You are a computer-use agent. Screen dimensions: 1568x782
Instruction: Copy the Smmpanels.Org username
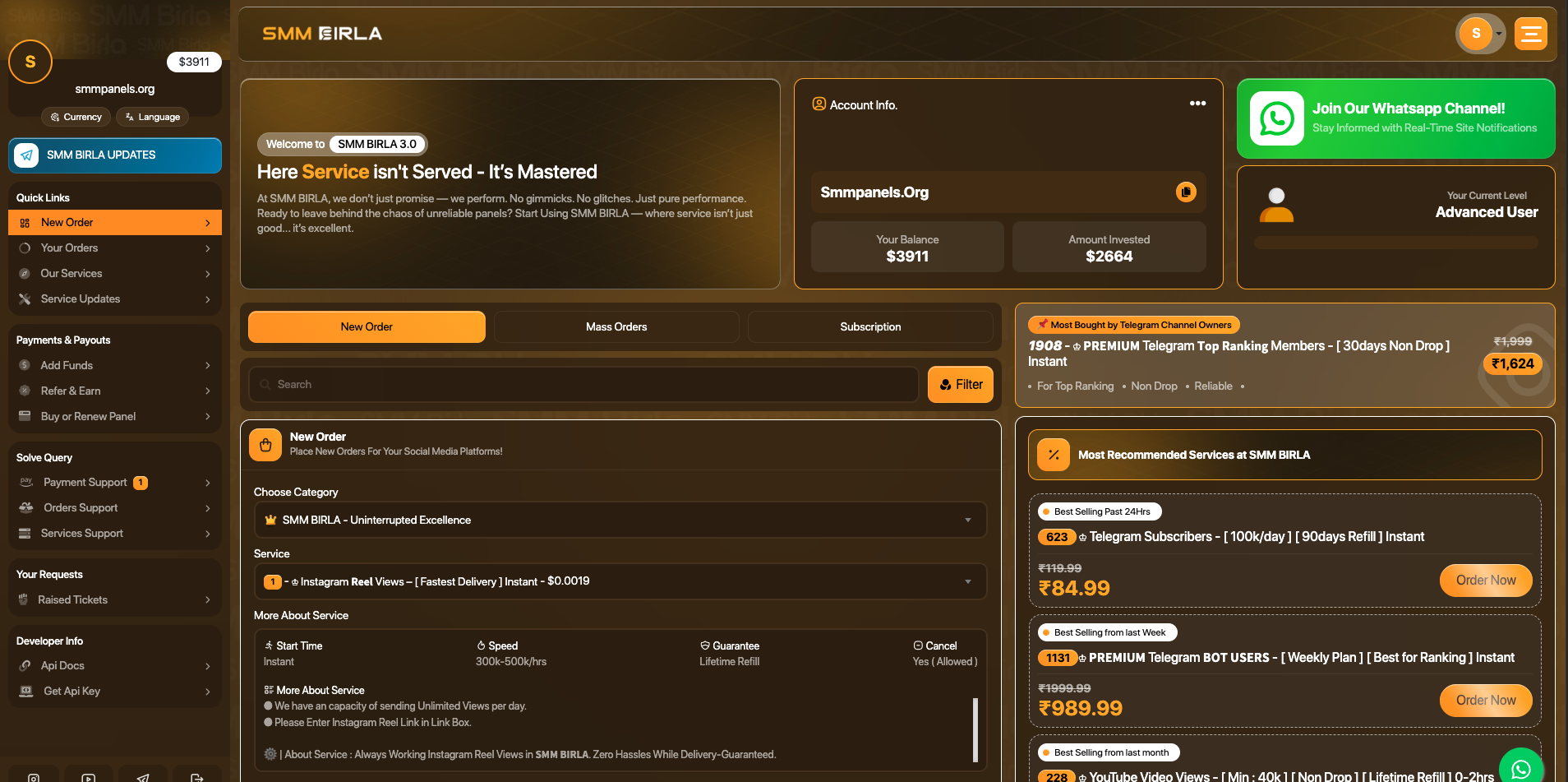pos(1185,192)
